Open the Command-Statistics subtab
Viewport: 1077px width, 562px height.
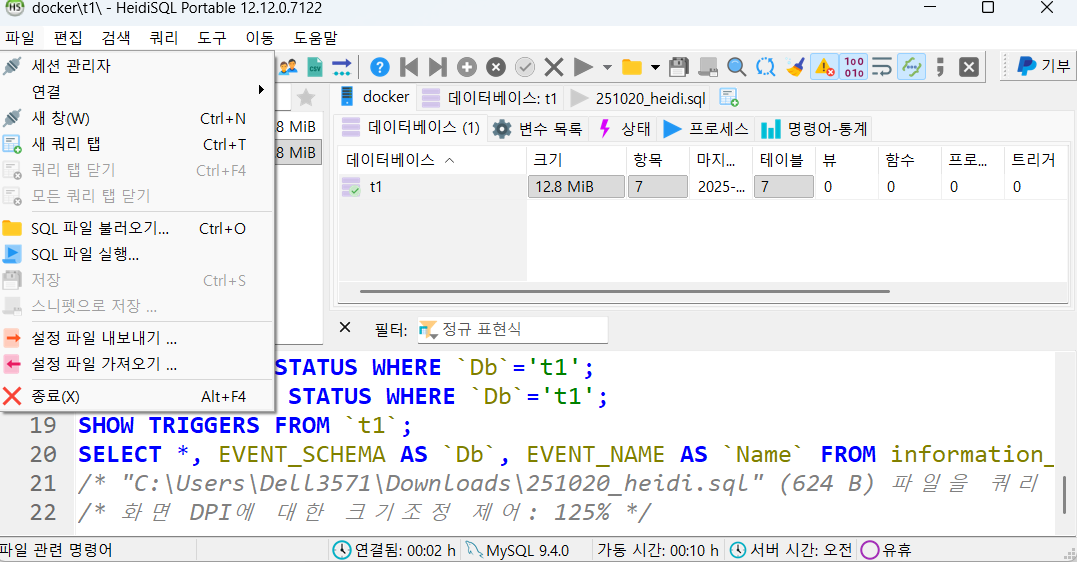(x=814, y=128)
